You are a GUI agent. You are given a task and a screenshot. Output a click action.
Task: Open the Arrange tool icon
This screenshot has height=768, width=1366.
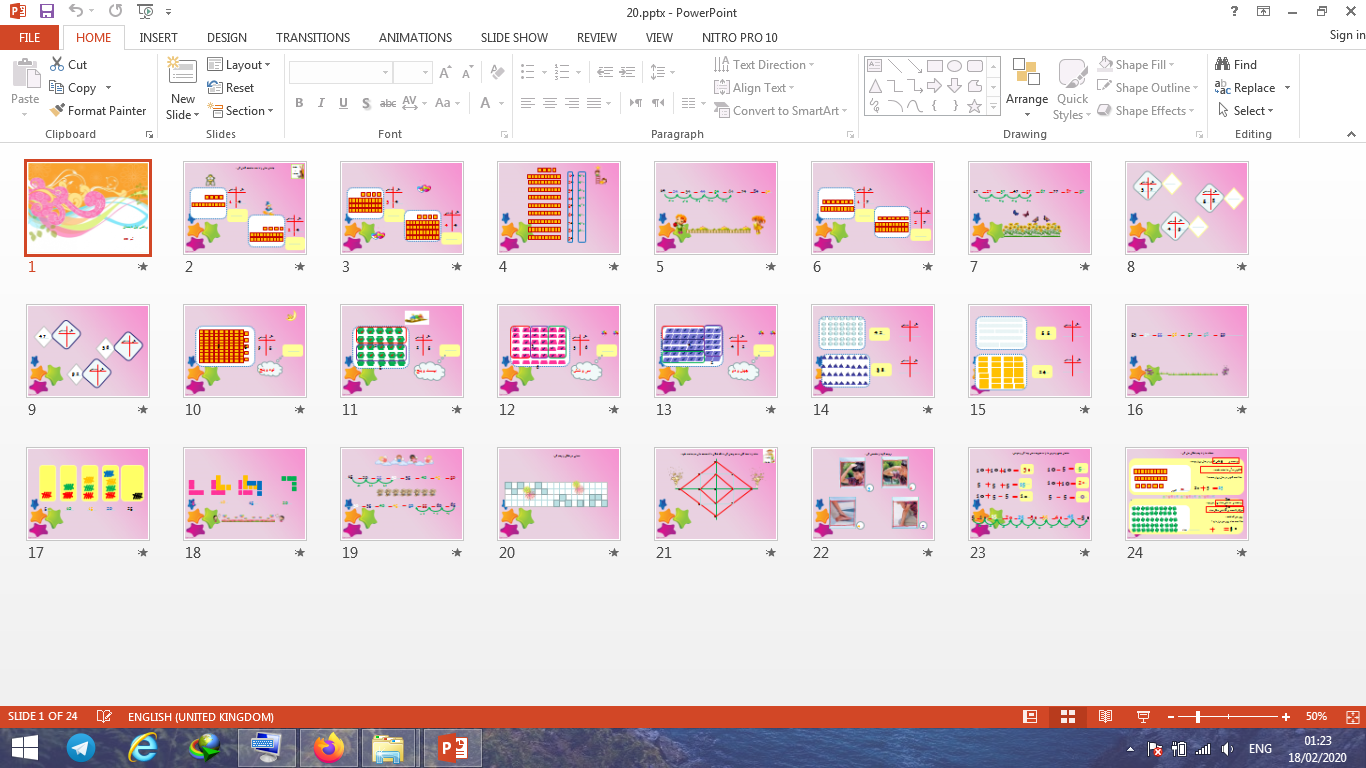click(1026, 74)
